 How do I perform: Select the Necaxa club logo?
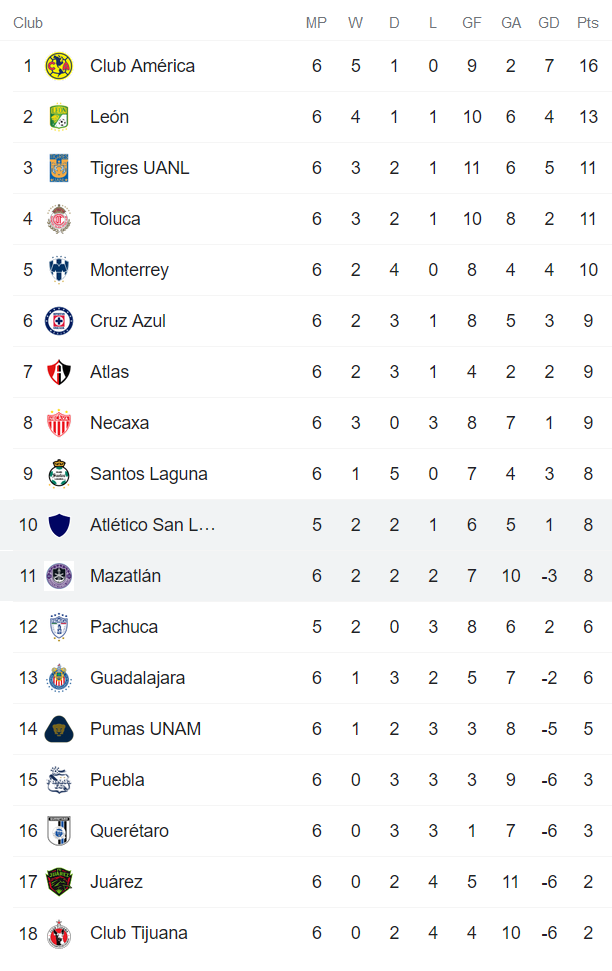[58, 422]
